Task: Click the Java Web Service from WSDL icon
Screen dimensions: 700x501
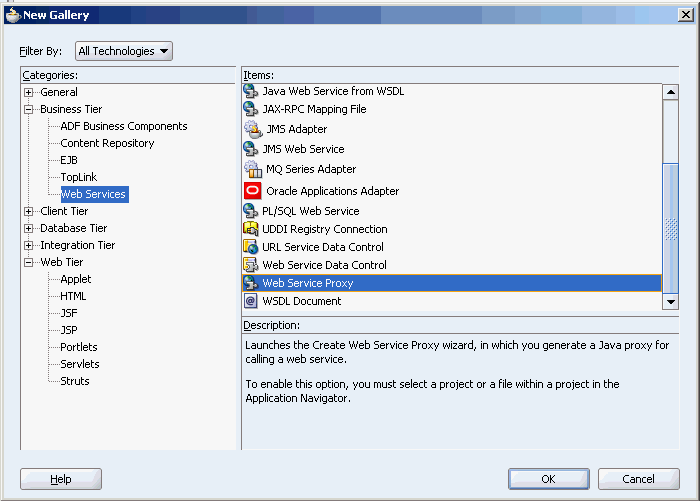Action: click(250, 91)
